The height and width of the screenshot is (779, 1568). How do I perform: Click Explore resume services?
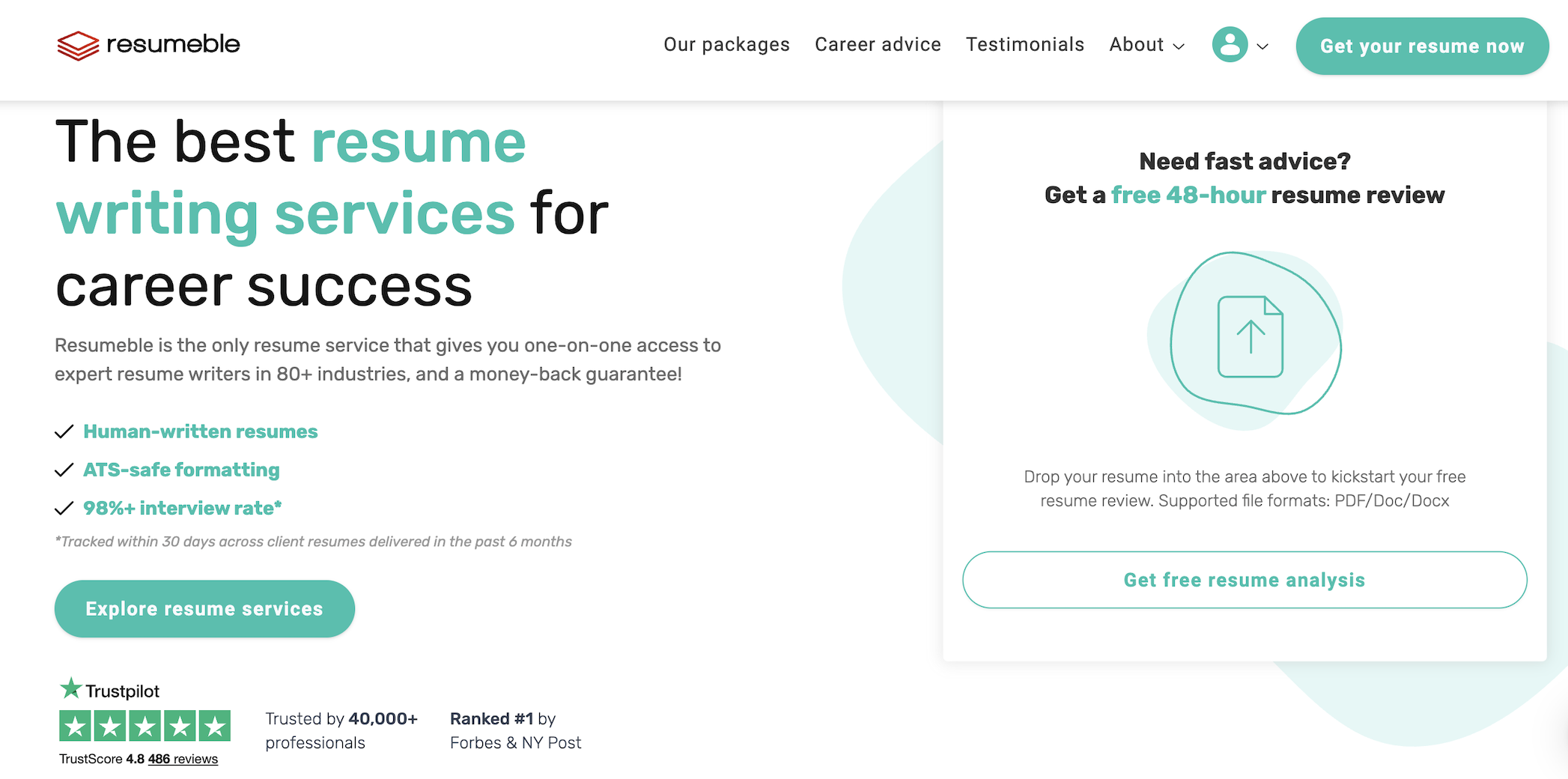pyautogui.click(x=204, y=608)
